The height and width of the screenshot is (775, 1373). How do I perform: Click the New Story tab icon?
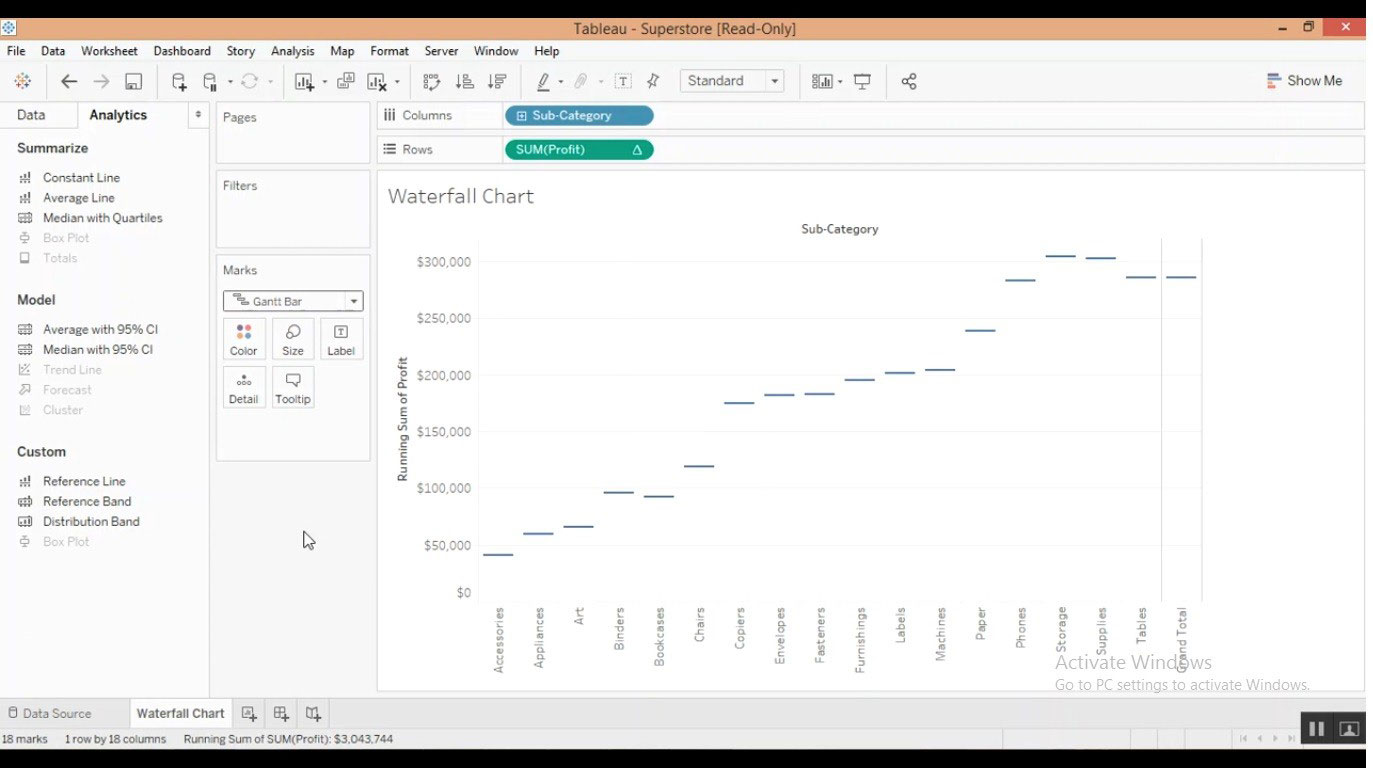click(x=313, y=713)
